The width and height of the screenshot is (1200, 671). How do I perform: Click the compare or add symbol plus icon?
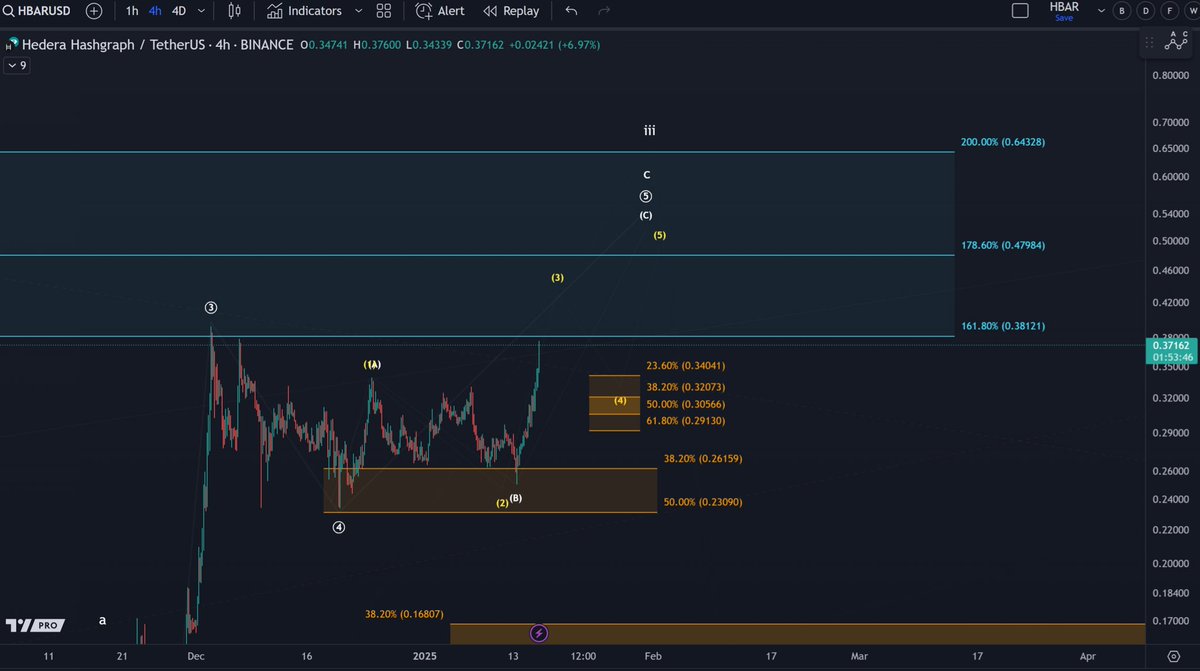pos(94,11)
